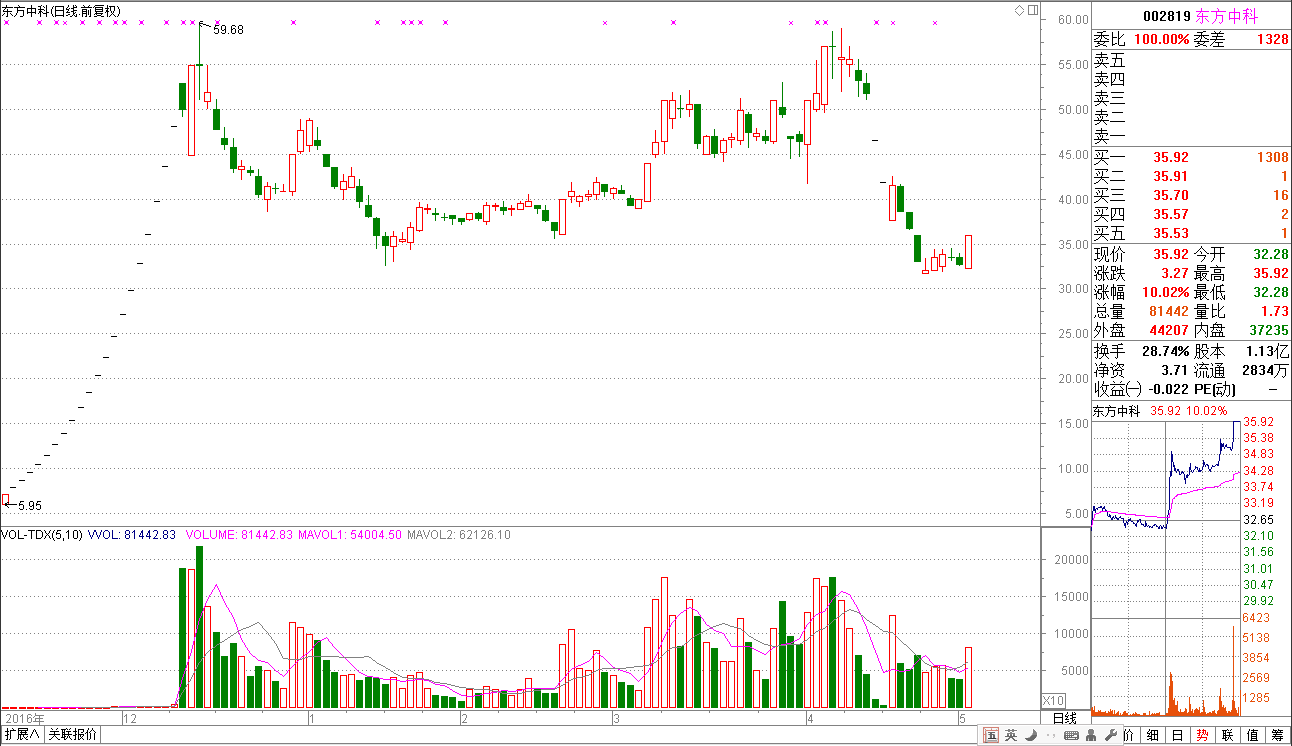Click 股本 value 1.13亿

pos(1268,352)
